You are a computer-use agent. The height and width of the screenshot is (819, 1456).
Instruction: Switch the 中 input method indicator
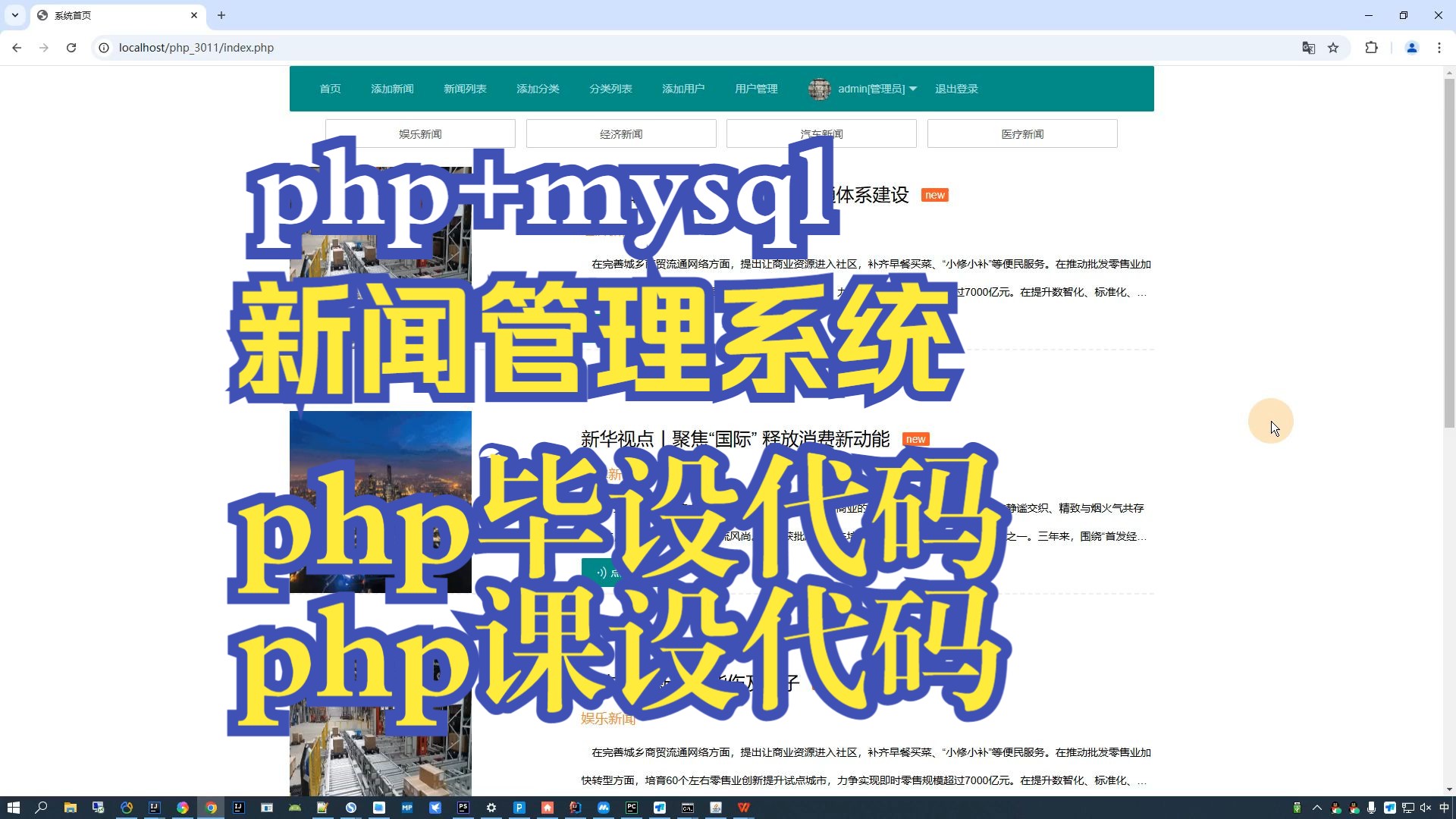(x=1444, y=808)
